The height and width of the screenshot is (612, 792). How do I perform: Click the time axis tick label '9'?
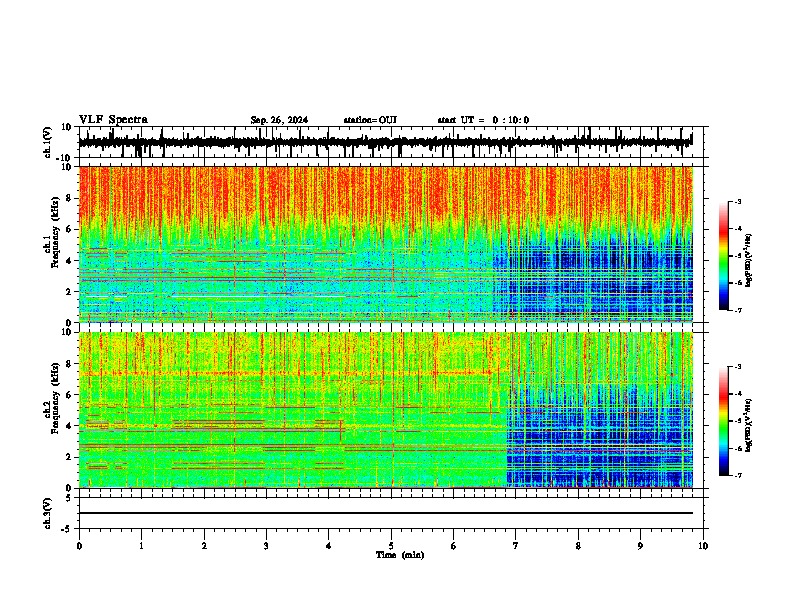pos(640,546)
